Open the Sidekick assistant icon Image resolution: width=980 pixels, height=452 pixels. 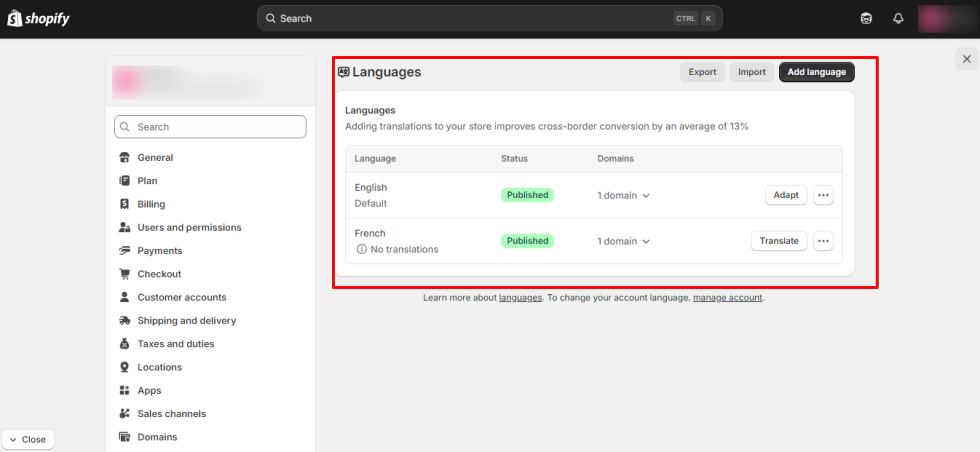(866, 18)
